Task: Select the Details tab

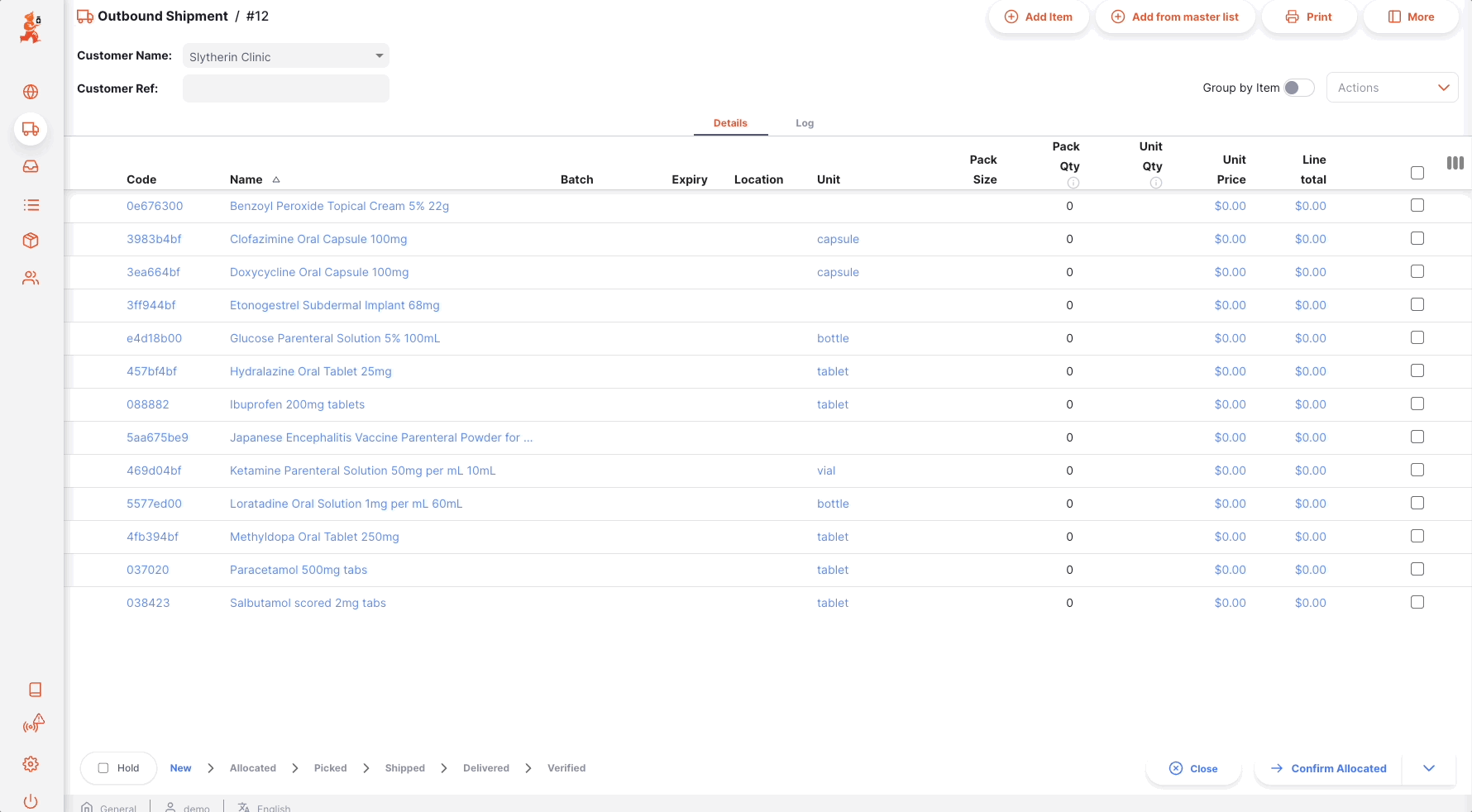Action: 730,123
